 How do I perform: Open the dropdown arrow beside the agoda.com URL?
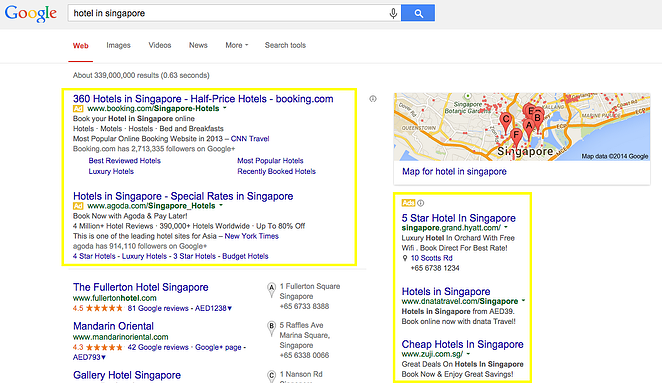point(221,206)
